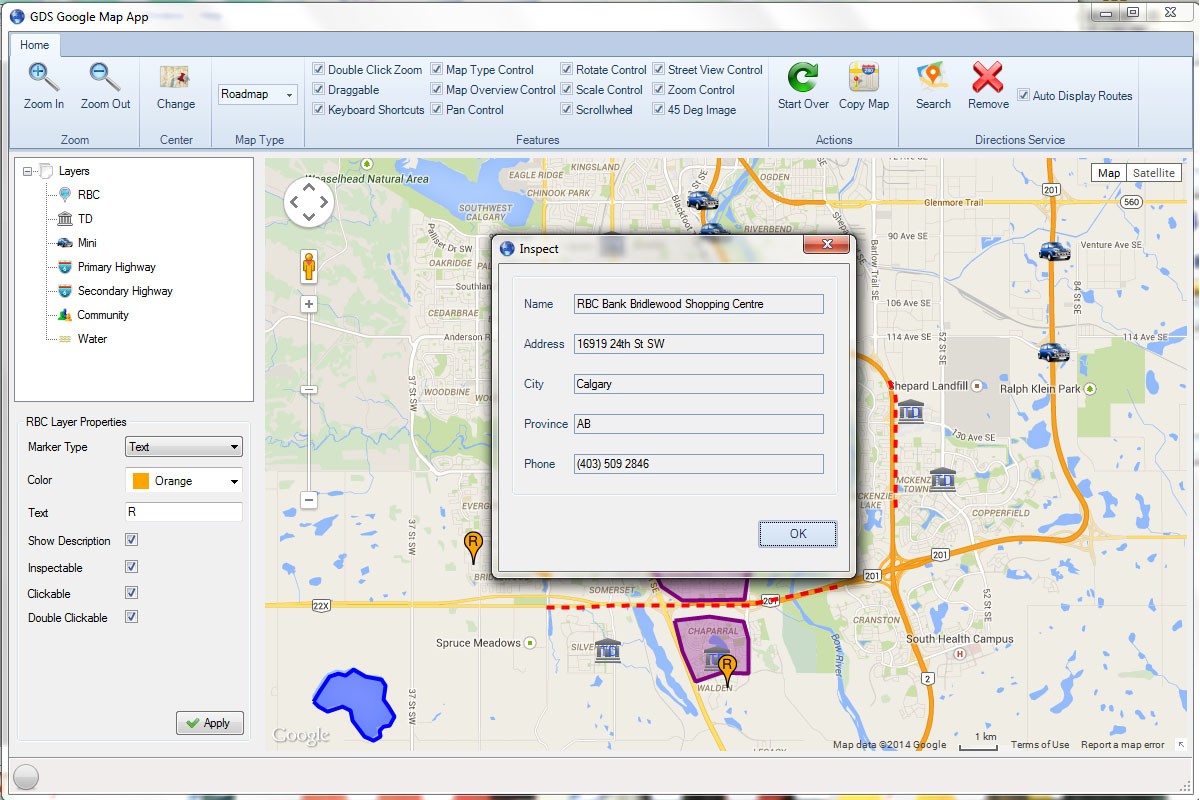Click the bank marker in McKenzie Towne
Image resolution: width=1200 pixels, height=800 pixels.
943,479
